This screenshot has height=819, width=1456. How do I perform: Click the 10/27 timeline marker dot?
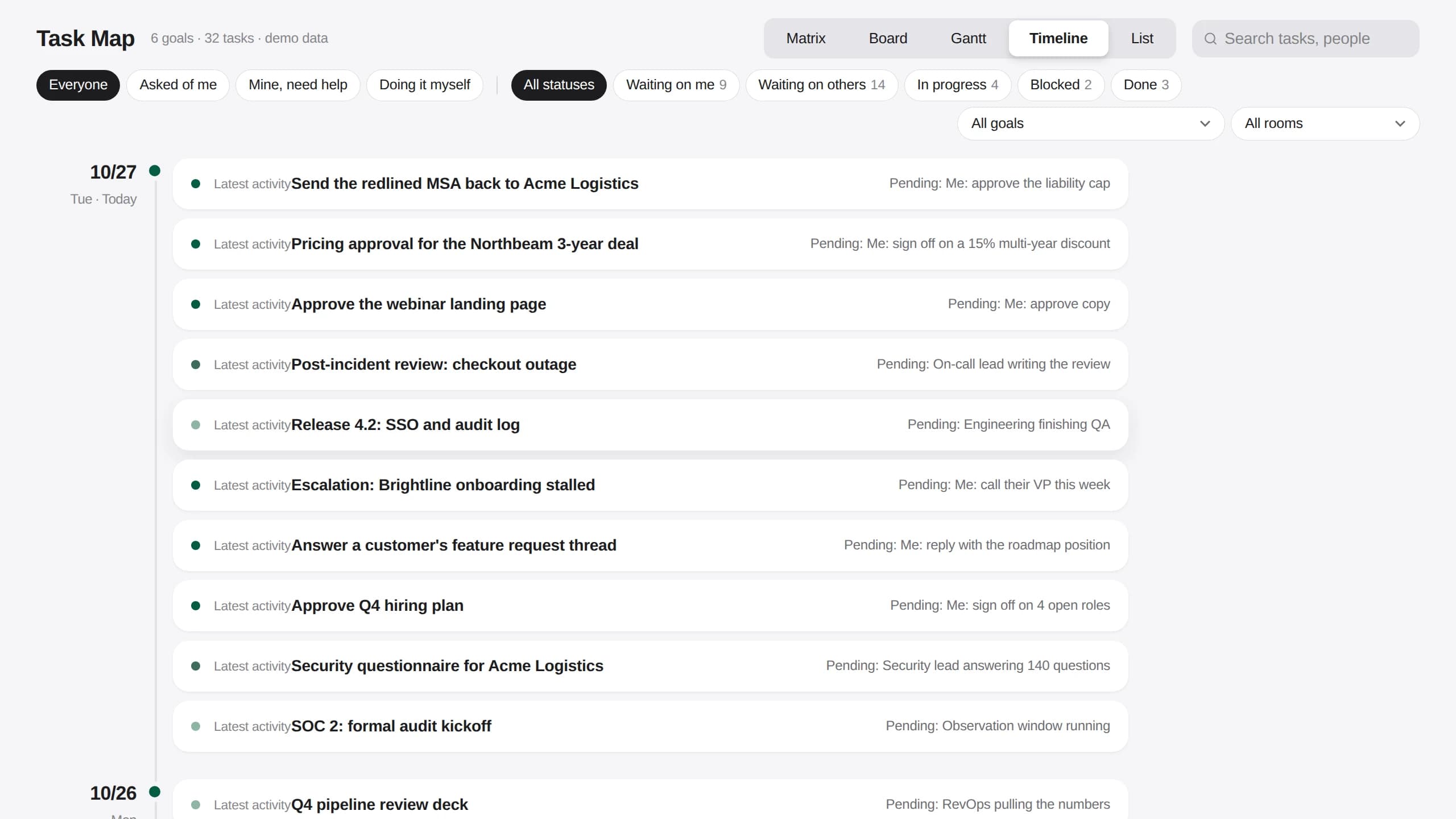155,171
